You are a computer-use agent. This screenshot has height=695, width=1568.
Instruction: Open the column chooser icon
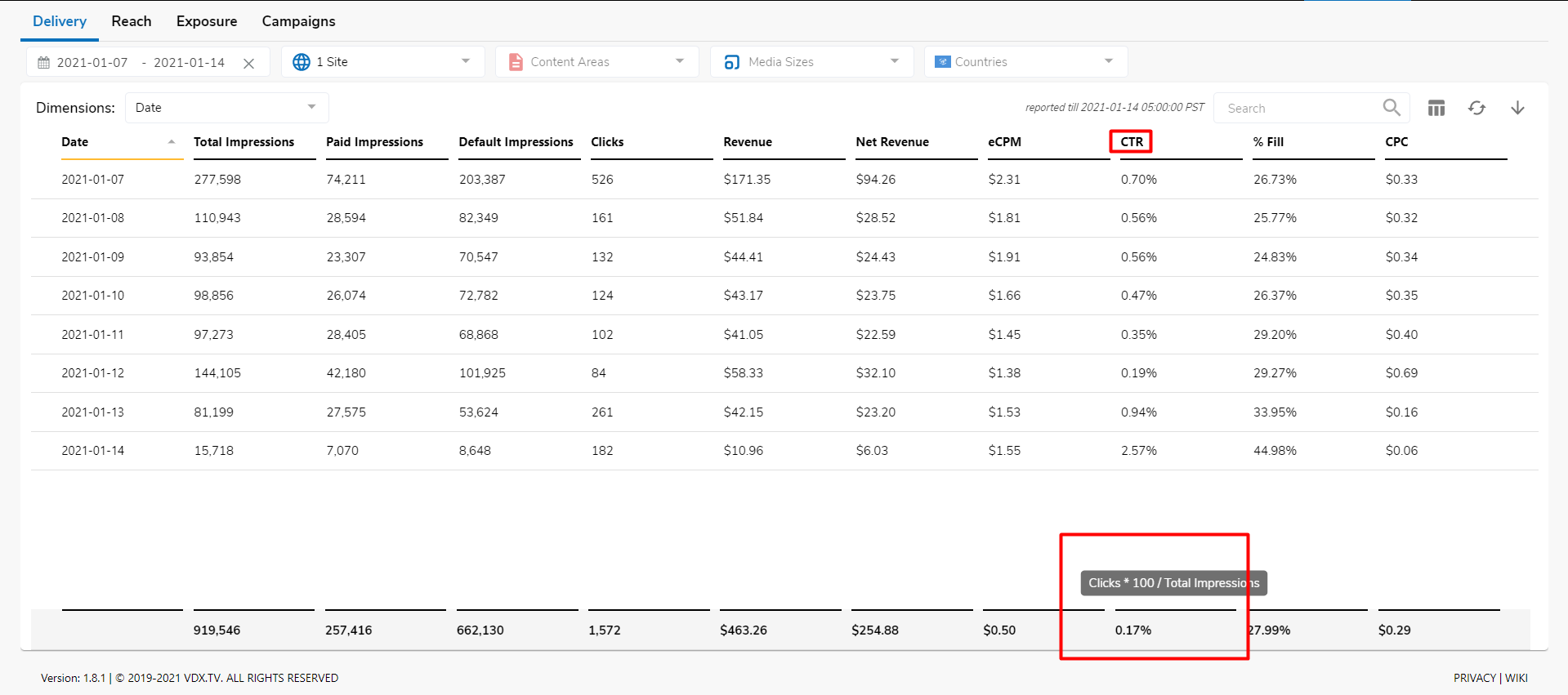1436,108
